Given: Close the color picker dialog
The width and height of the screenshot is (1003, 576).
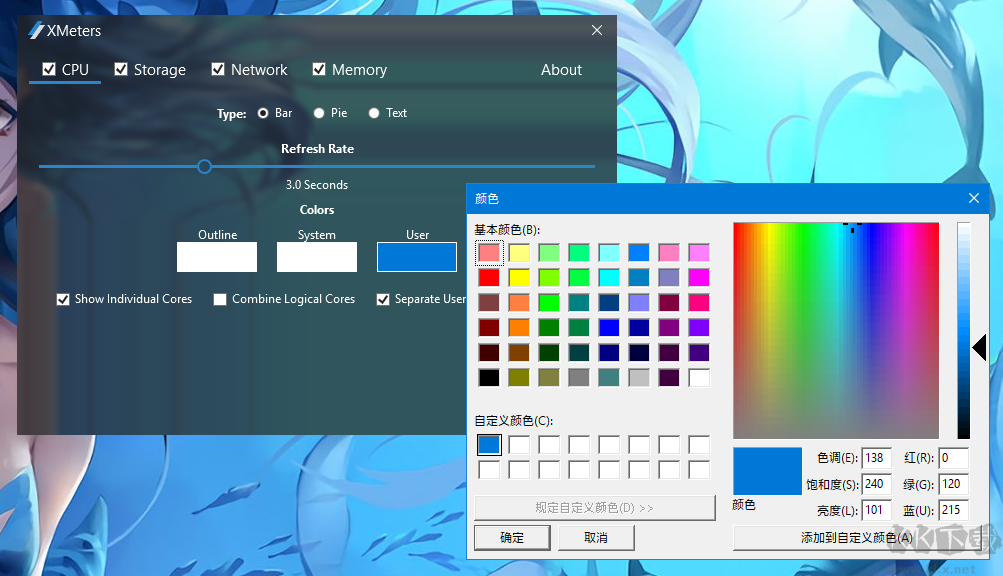Looking at the screenshot, I should tap(974, 198).
